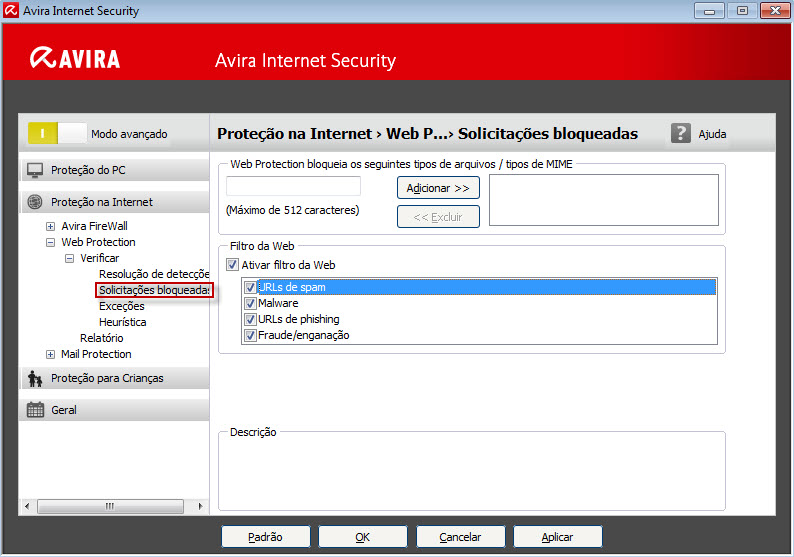Open the Proteção na Internet section
This screenshot has height=557, width=794.
click(115, 202)
